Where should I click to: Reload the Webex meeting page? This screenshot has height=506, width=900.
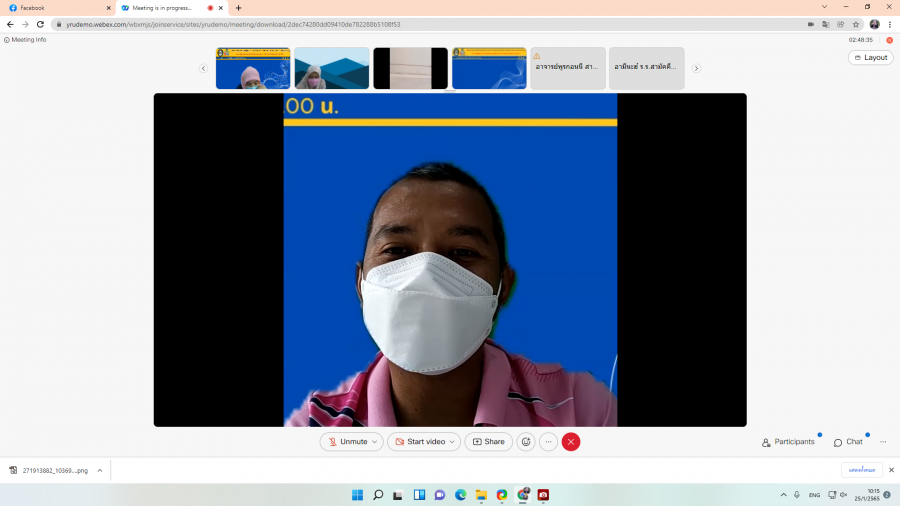click(x=40, y=24)
